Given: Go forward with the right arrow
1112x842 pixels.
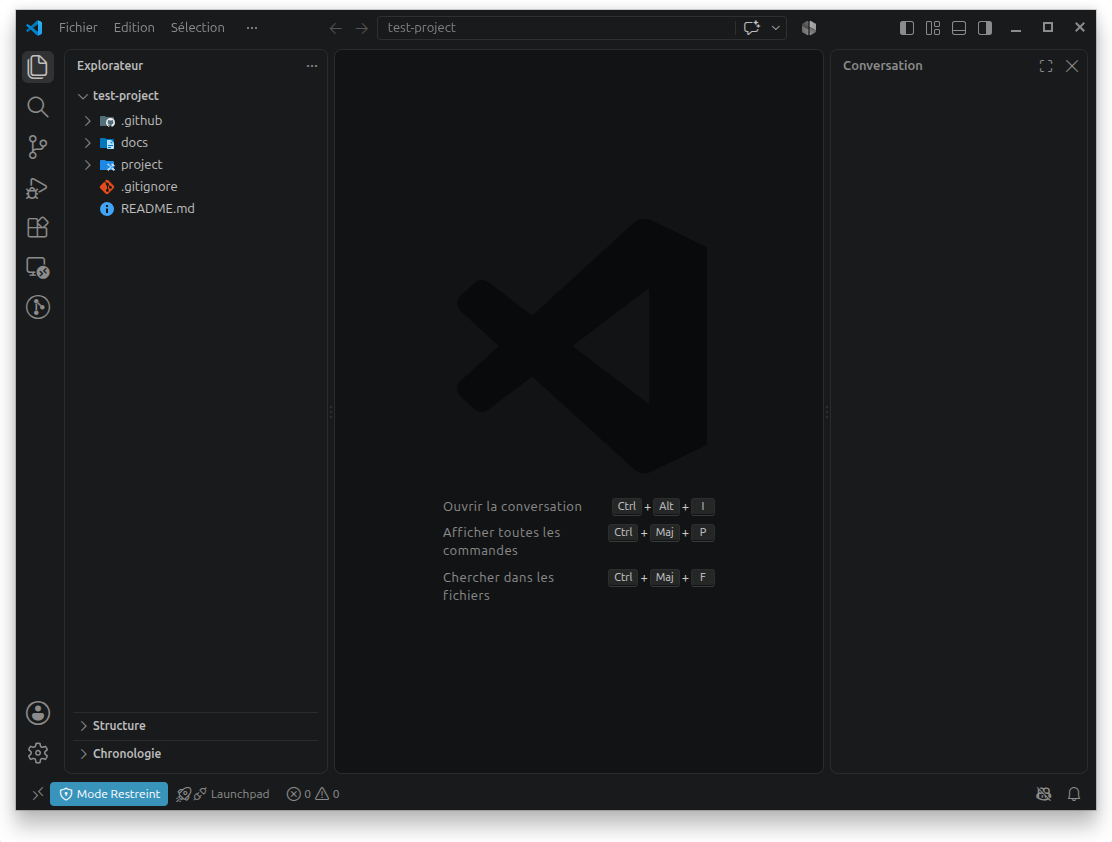Looking at the screenshot, I should pos(362,28).
